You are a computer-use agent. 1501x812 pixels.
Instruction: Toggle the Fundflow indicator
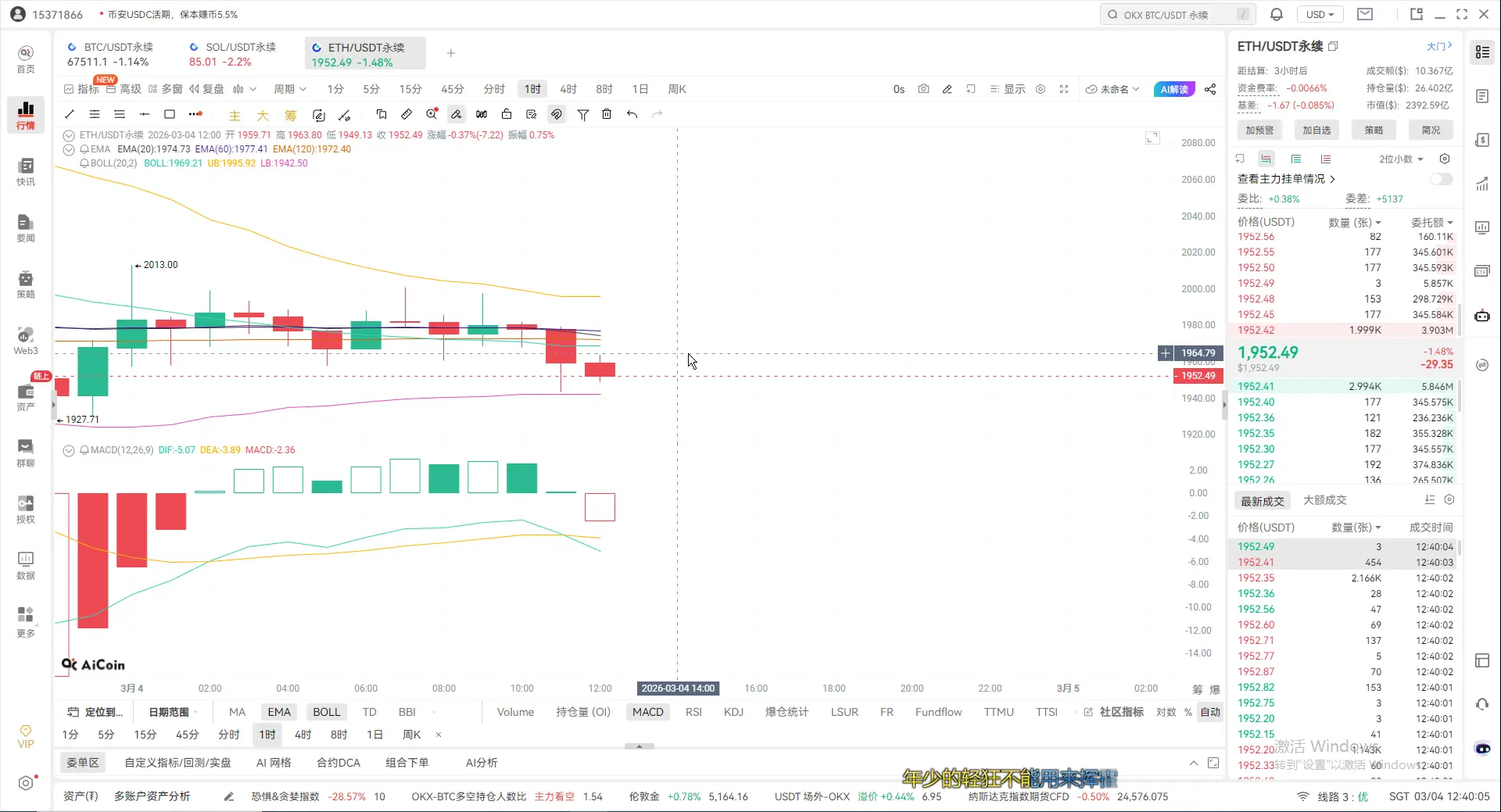(x=939, y=712)
